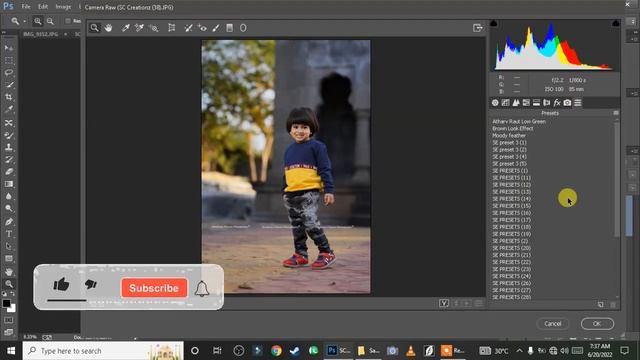Delete preset using the trash icon
This screenshot has height=360, width=640.
click(x=613, y=304)
